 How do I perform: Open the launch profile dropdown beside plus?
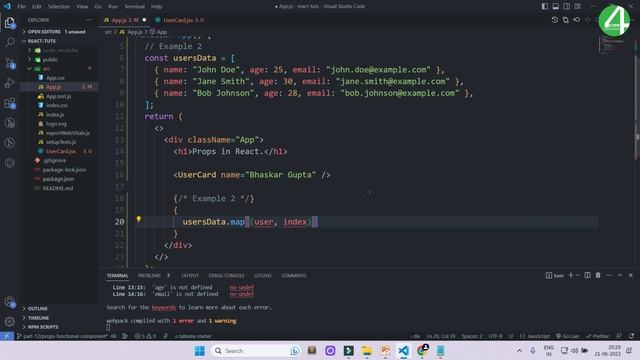point(578,276)
